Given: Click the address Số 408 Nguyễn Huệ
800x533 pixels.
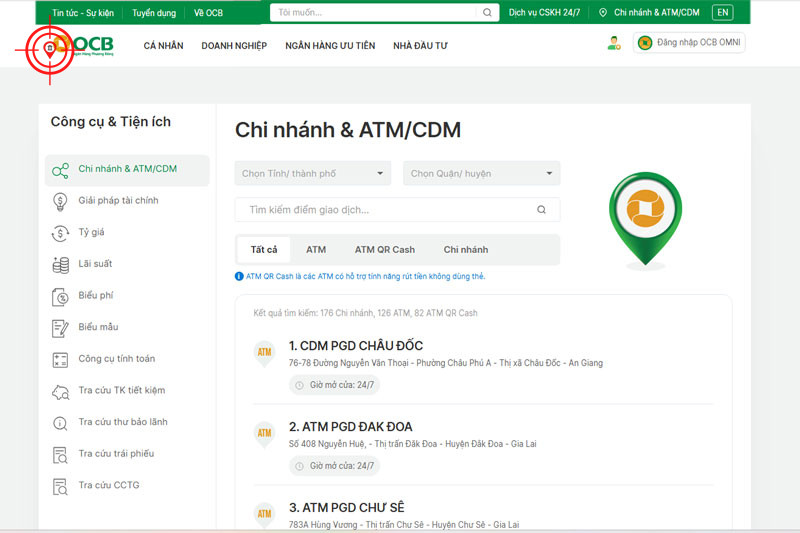Looking at the screenshot, I should 412,444.
